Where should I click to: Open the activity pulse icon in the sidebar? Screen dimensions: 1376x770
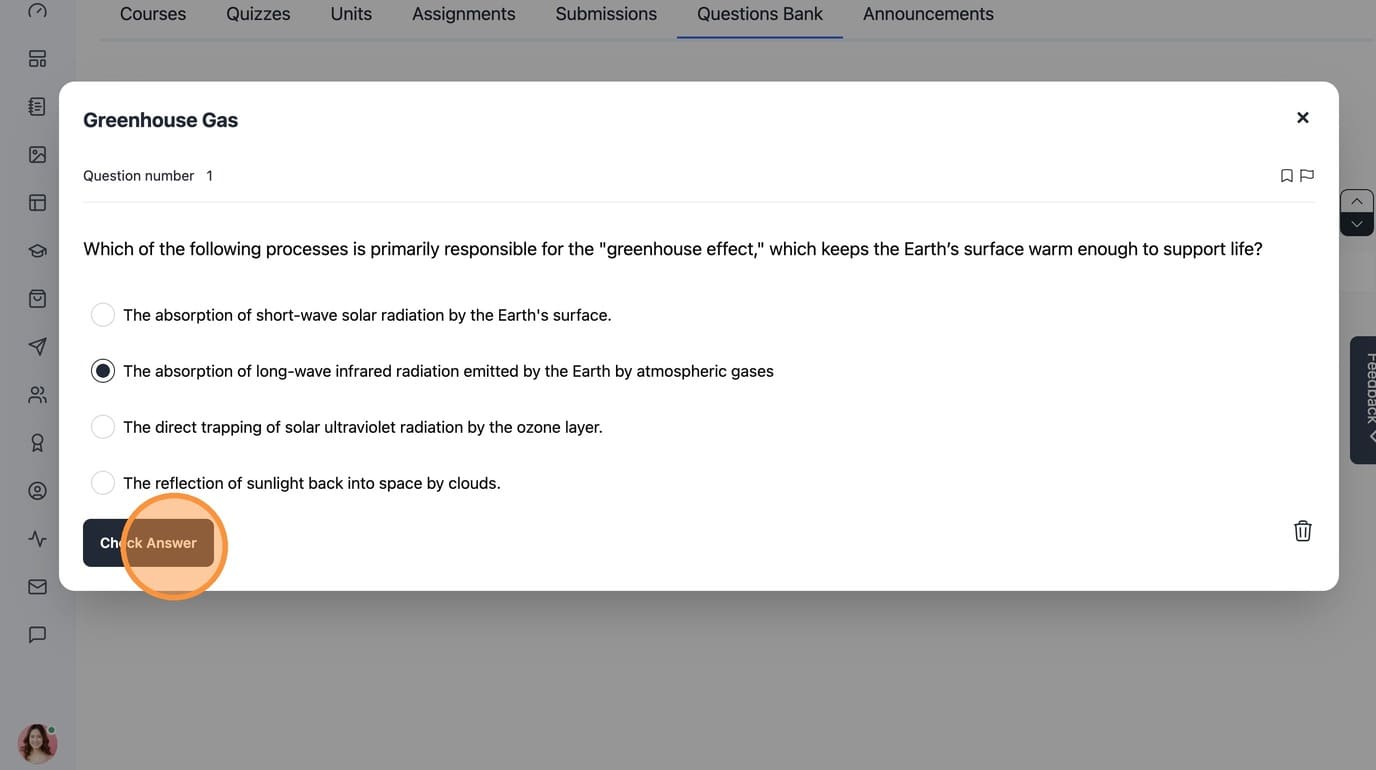click(x=37, y=539)
